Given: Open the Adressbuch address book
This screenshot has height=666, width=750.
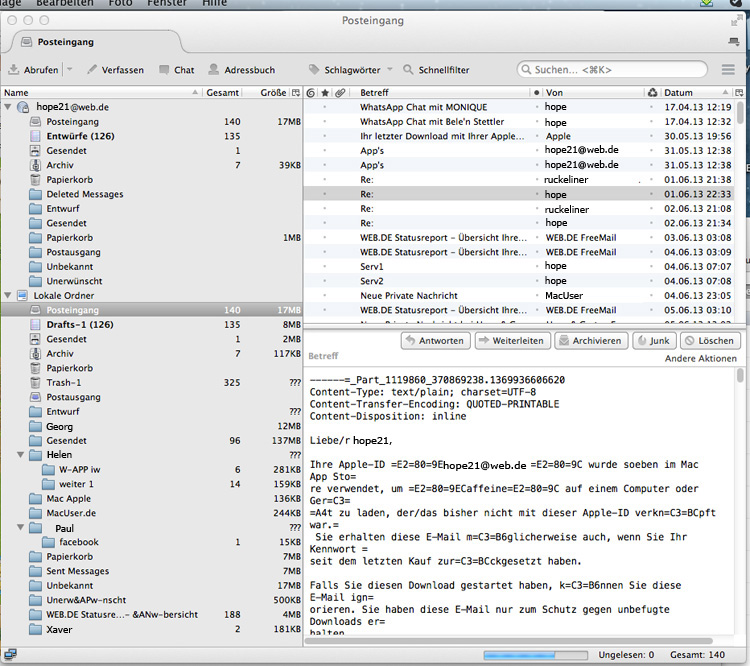Looking at the screenshot, I should click(x=241, y=70).
